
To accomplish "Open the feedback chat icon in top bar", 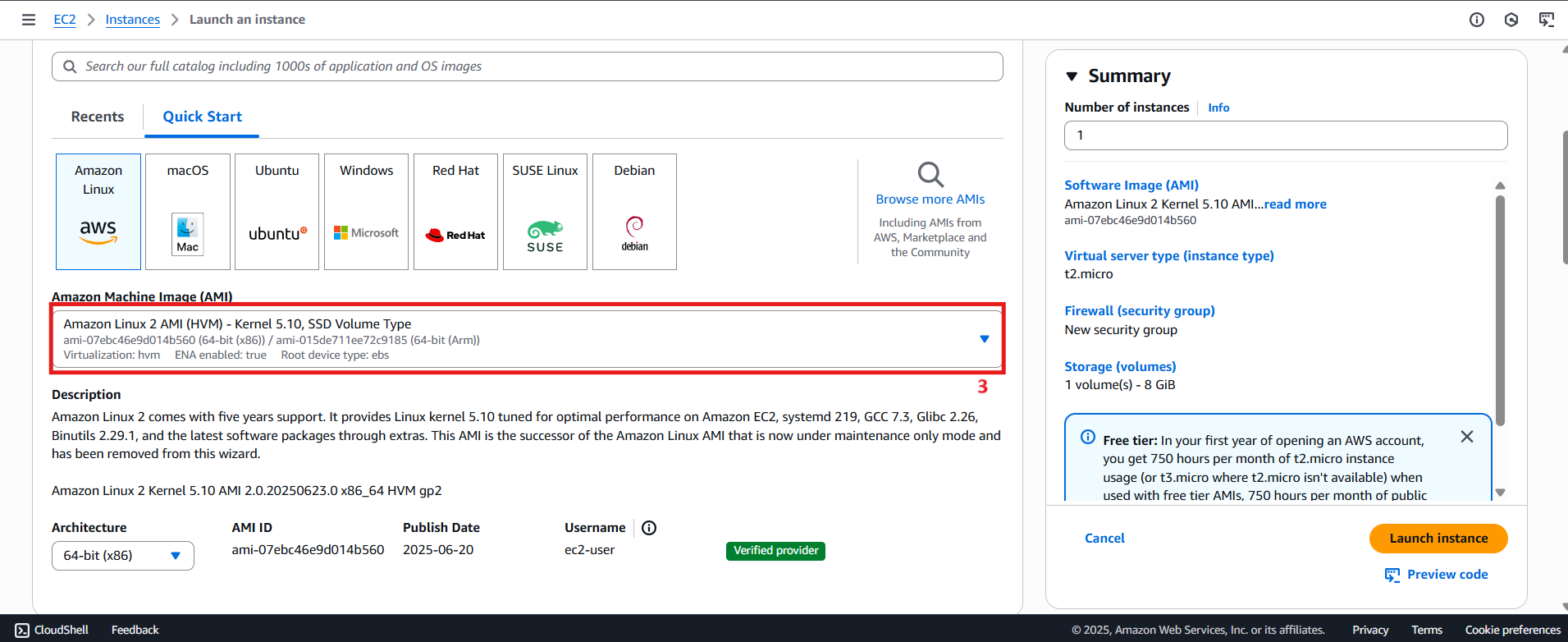I will (x=1546, y=20).
